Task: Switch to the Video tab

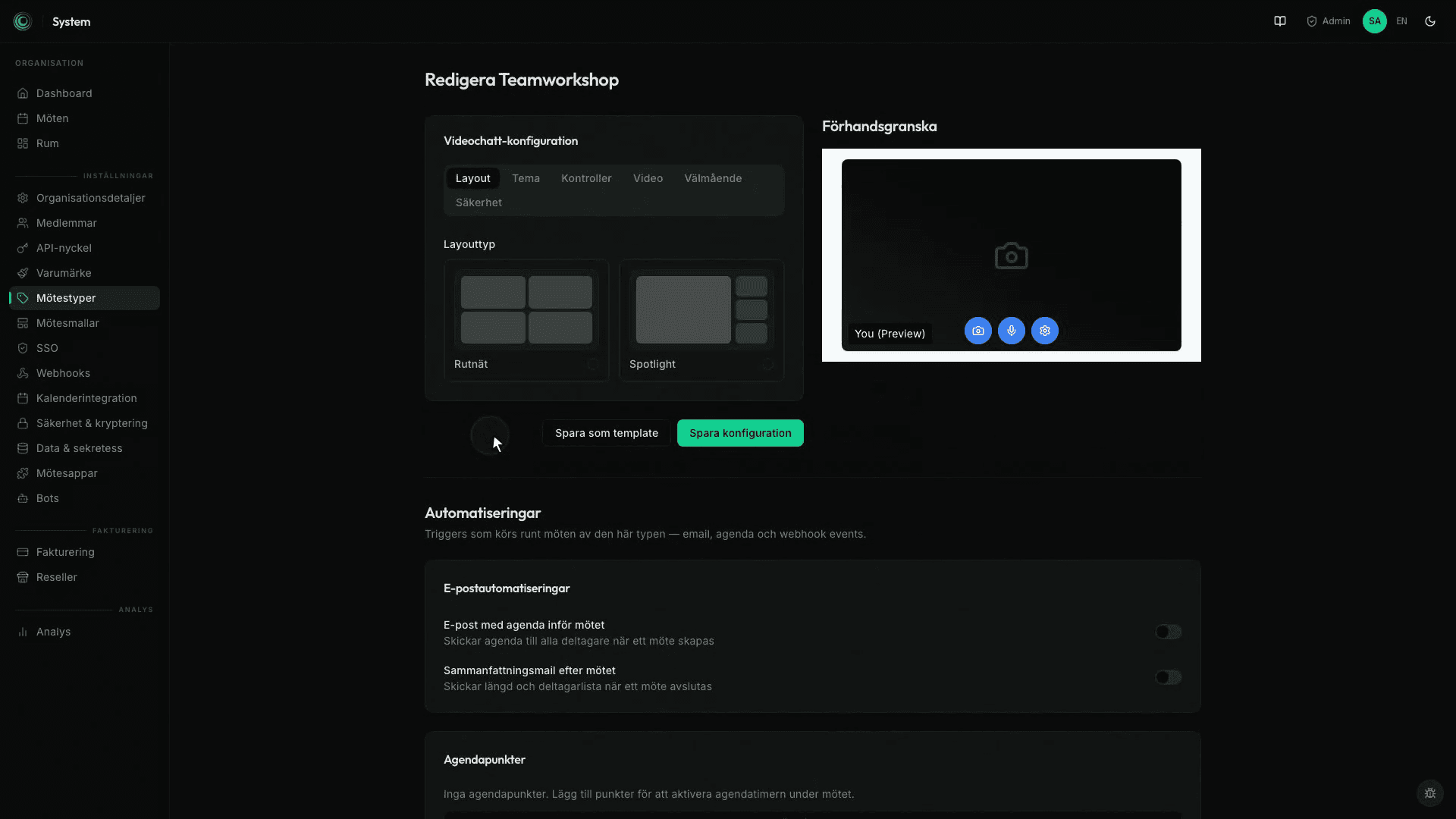Action: [x=648, y=178]
